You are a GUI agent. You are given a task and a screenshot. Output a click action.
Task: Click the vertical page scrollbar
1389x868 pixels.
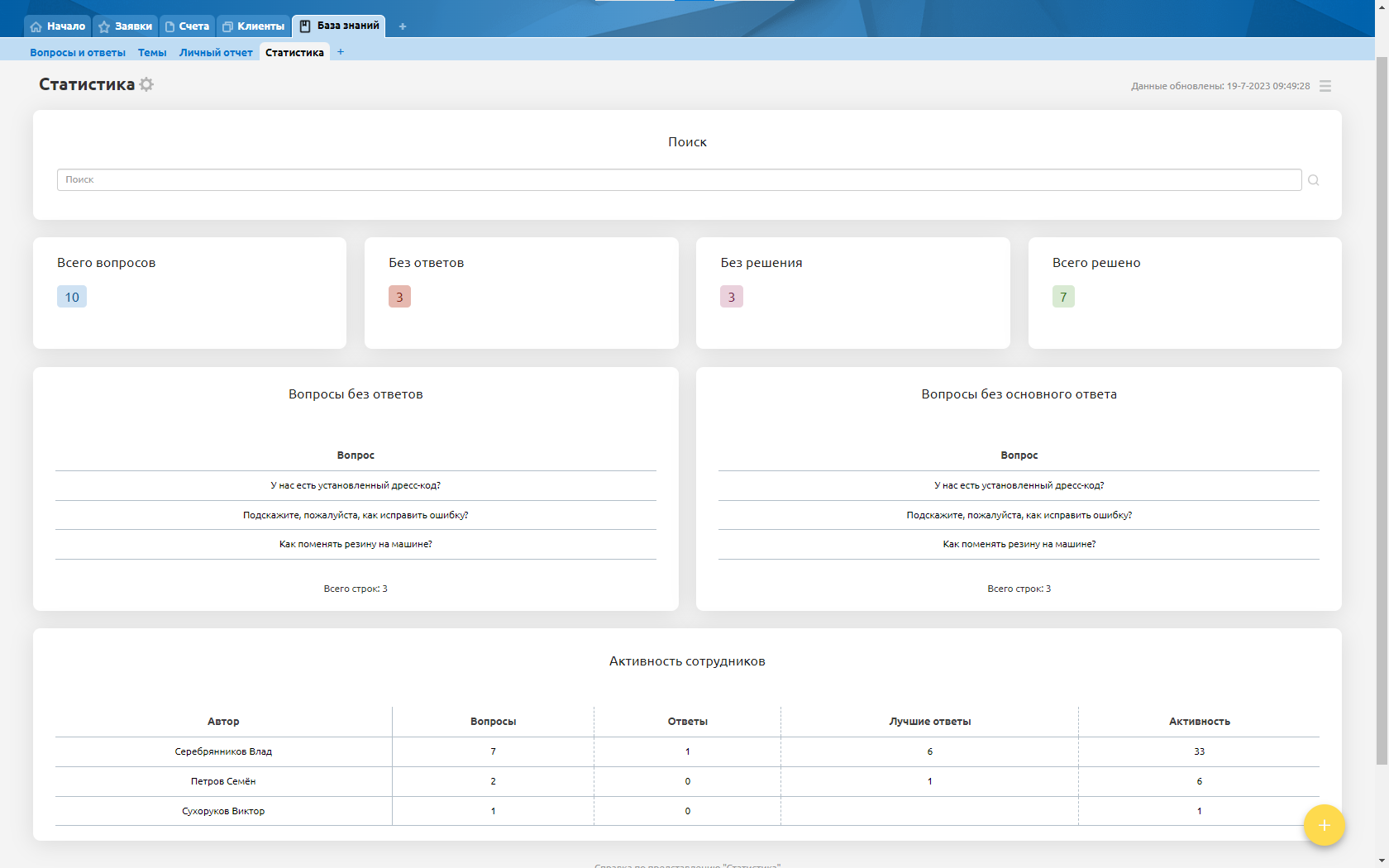coord(1382,413)
